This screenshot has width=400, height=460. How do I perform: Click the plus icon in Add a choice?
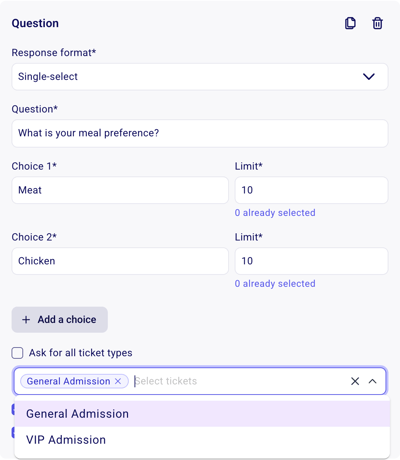point(26,320)
